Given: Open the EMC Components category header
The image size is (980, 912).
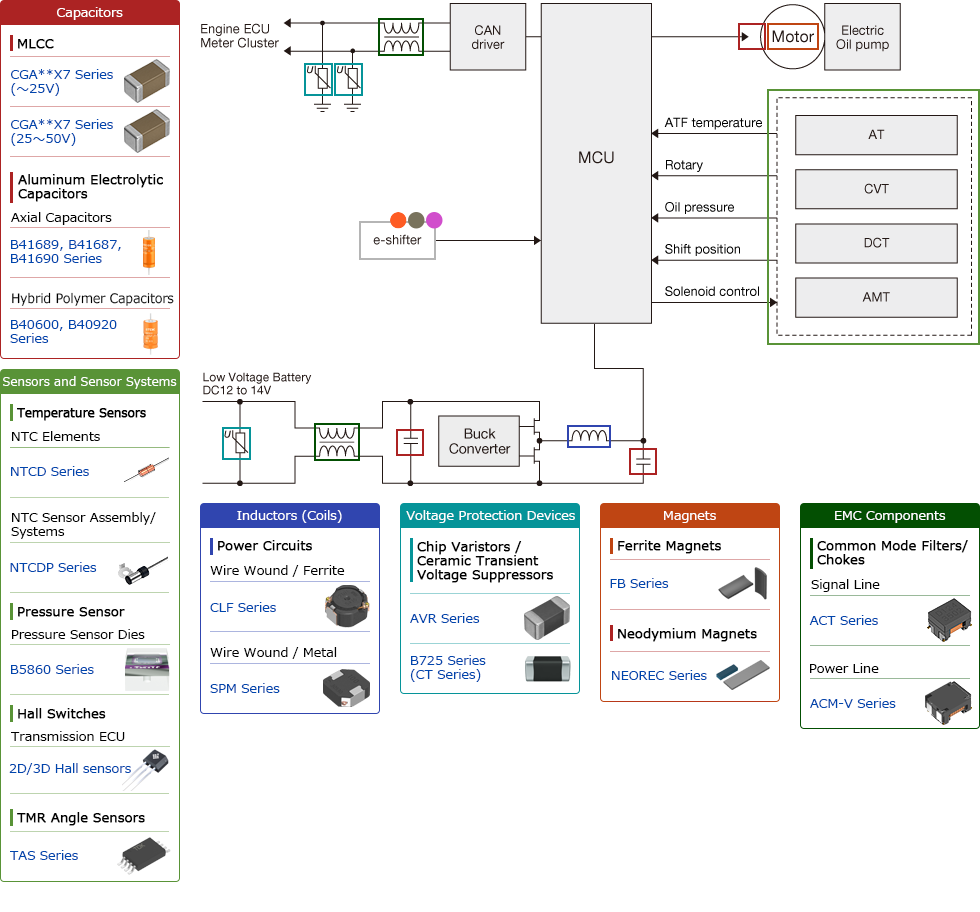Looking at the screenshot, I should (x=888, y=515).
